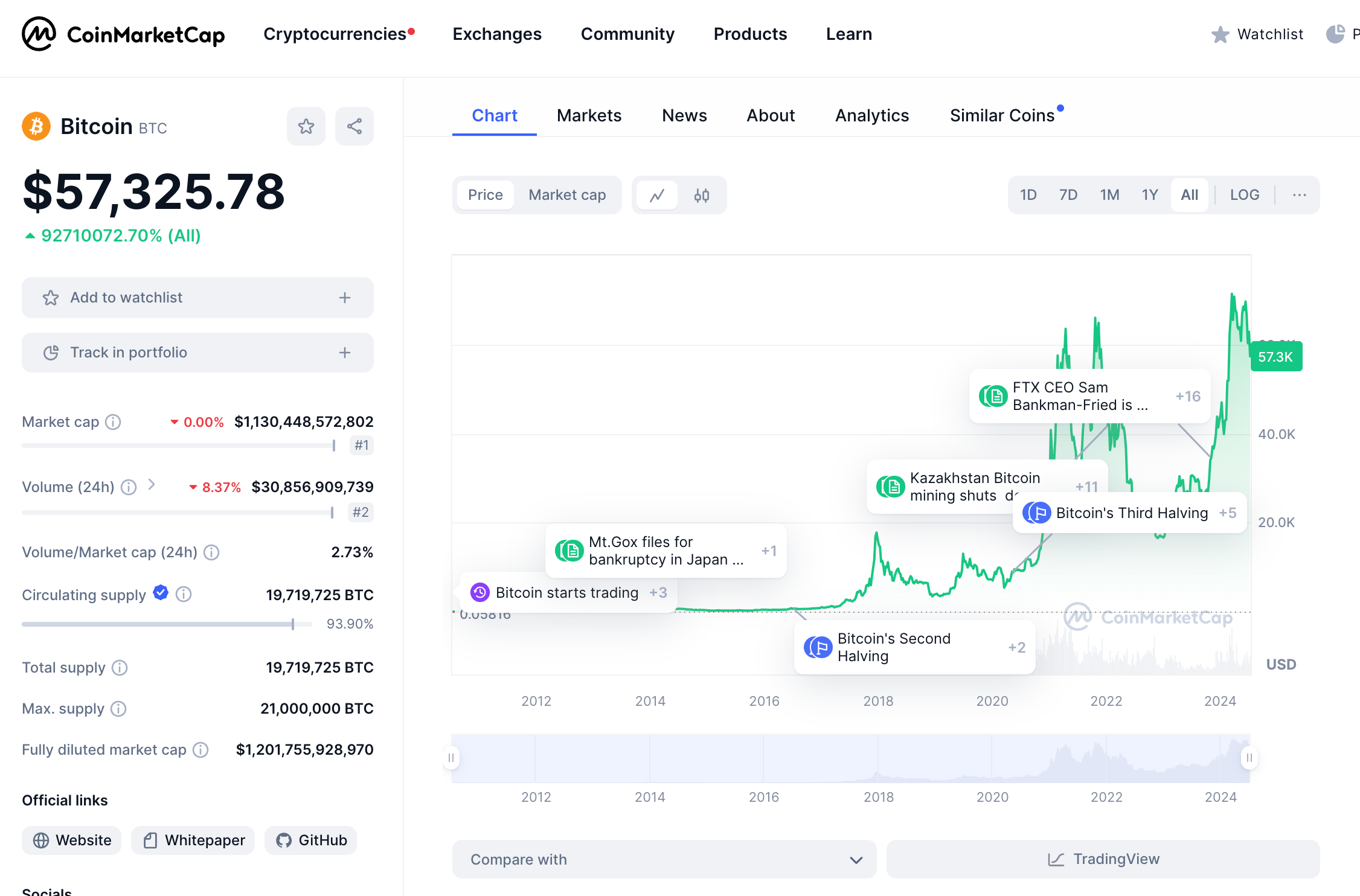Image resolution: width=1360 pixels, height=896 pixels.
Task: Switch to the Markets tab
Action: (589, 115)
